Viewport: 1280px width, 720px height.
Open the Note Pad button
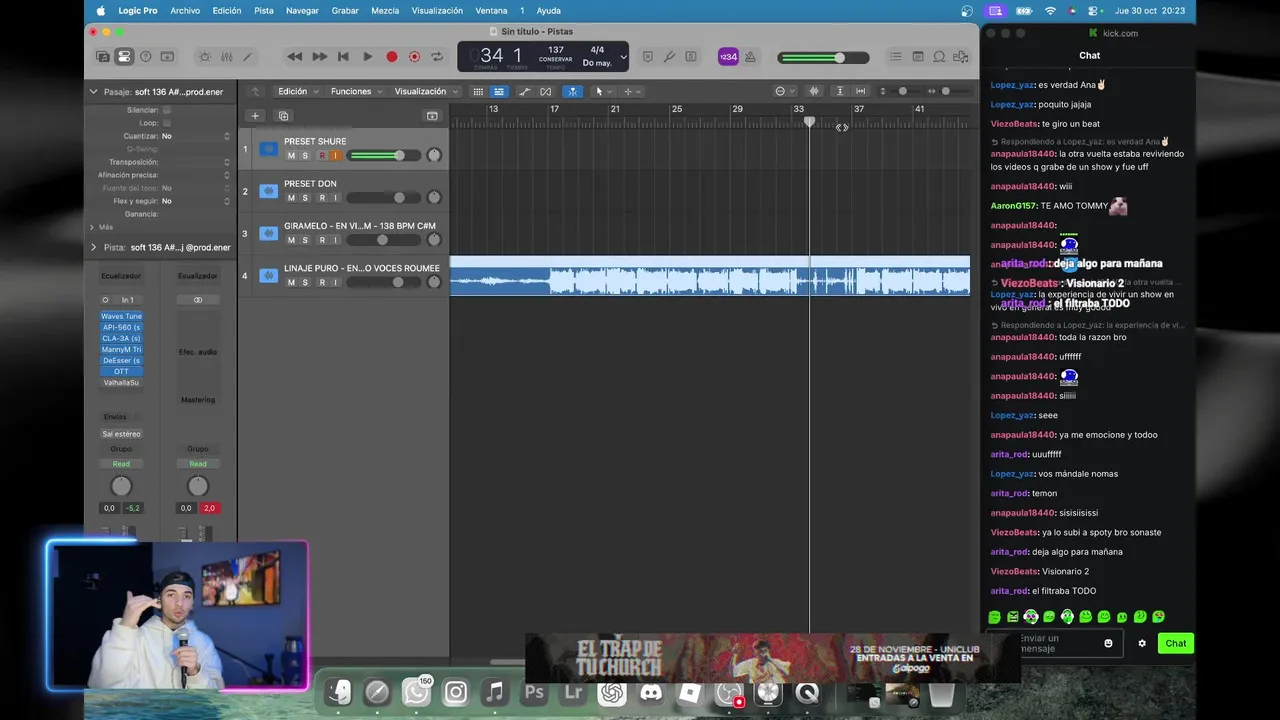(x=918, y=57)
